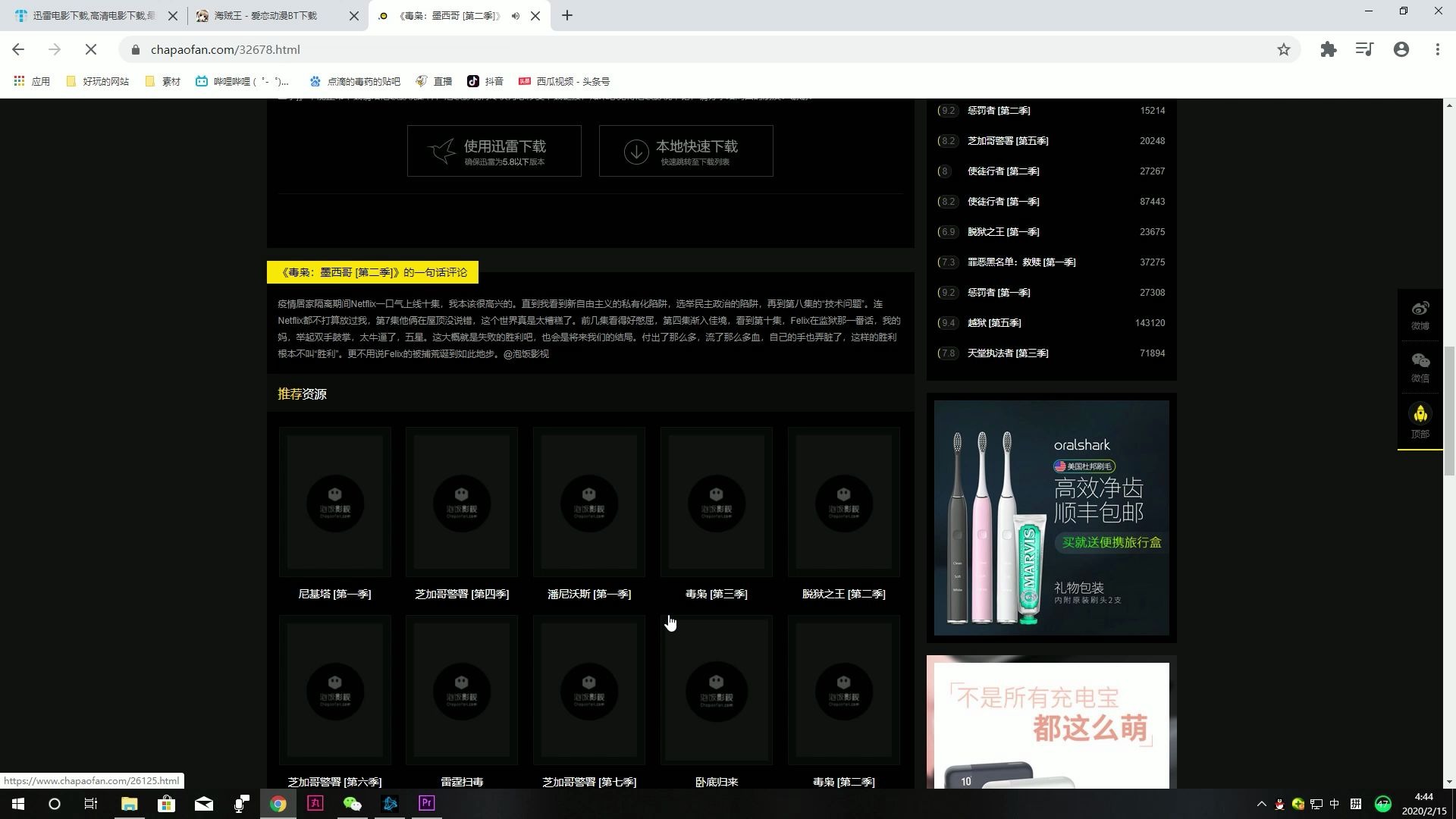Click the browser back navigation arrow

tap(18, 49)
